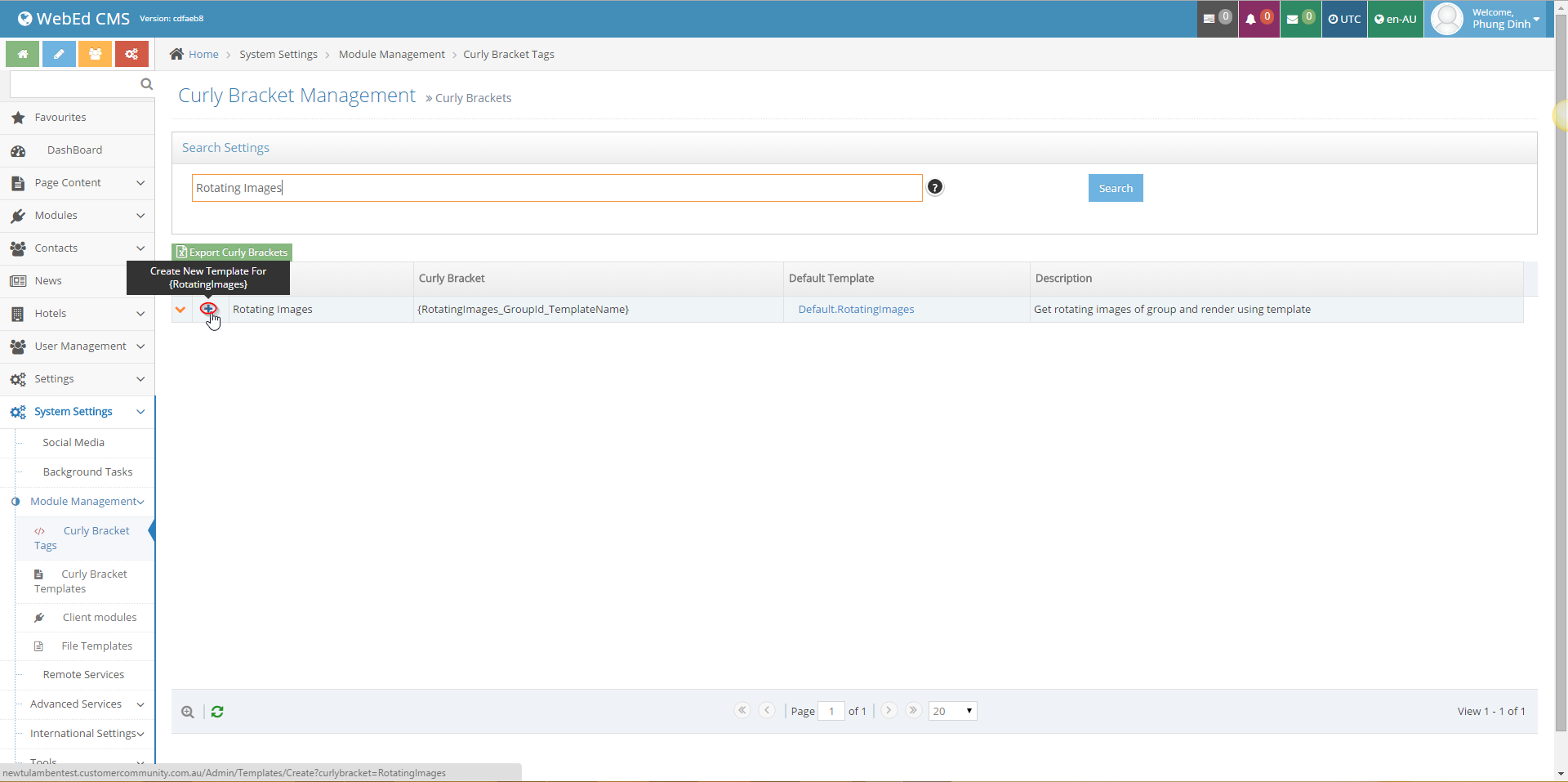Click the en-AU language selector

coord(1395,19)
